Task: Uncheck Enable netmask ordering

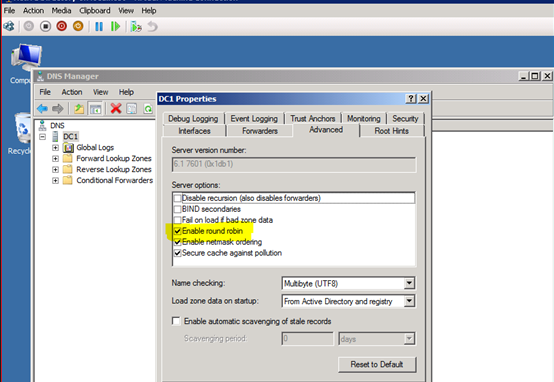Action: pos(177,242)
